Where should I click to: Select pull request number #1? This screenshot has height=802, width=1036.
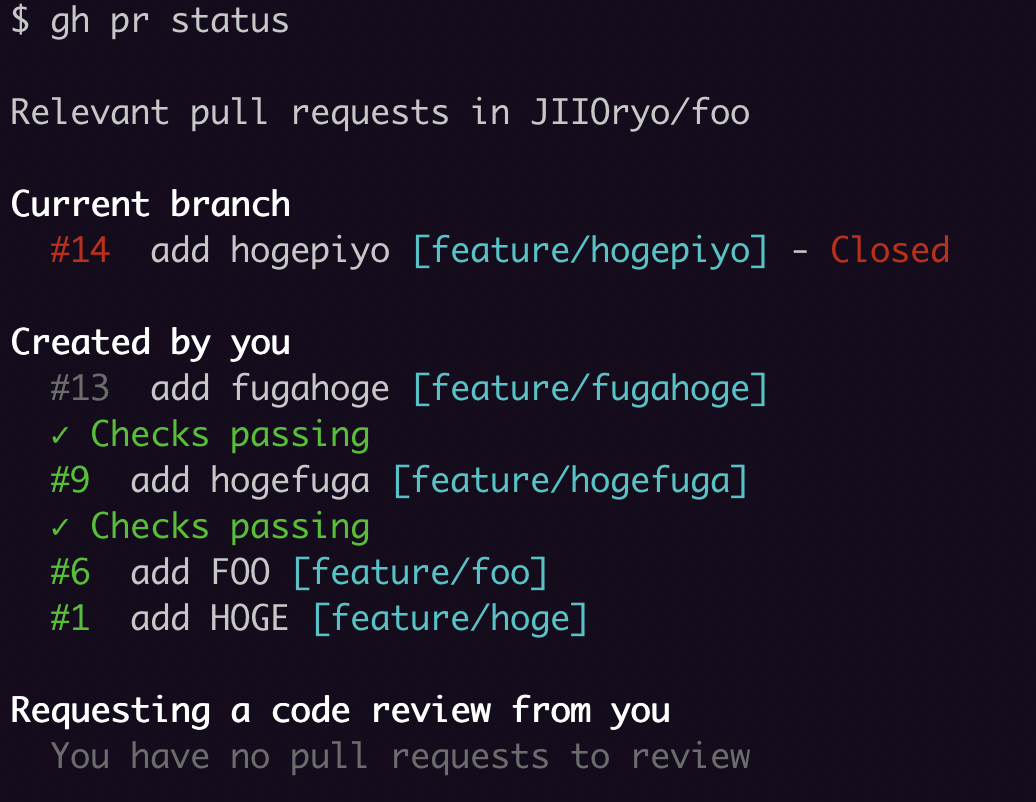(x=70, y=619)
